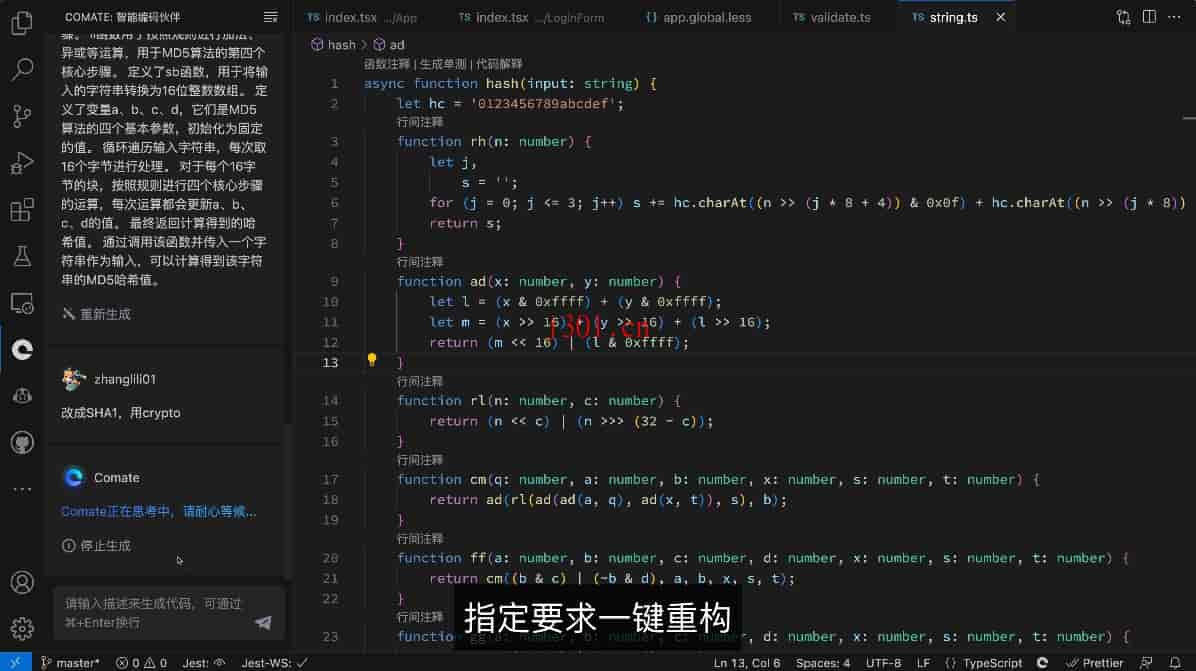The height and width of the screenshot is (671, 1196).
Task: Open UTF-8 encoding selector
Action: click(x=883, y=663)
